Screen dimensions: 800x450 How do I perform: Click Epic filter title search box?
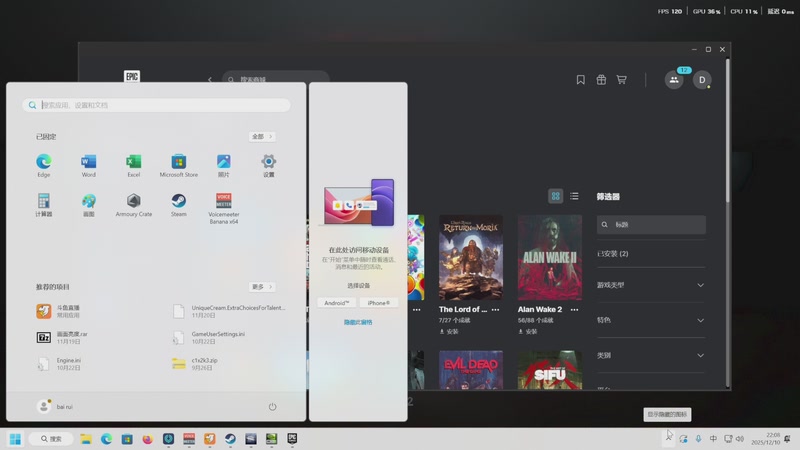pyautogui.click(x=651, y=224)
